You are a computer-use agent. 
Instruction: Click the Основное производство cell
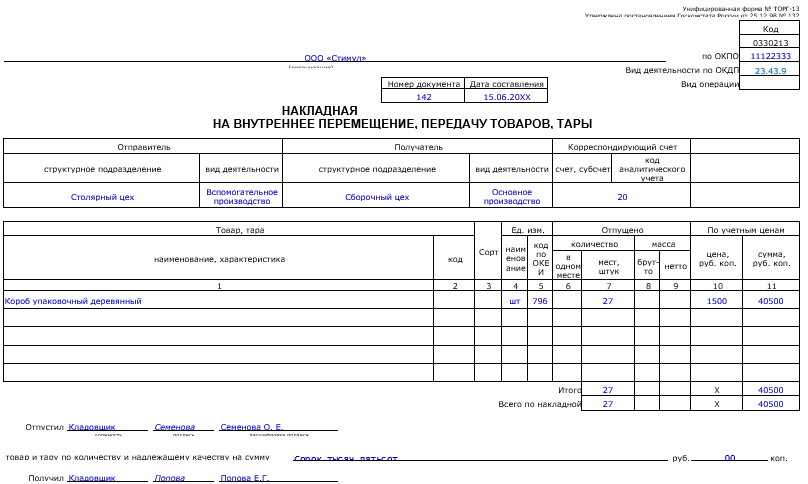[x=511, y=196]
